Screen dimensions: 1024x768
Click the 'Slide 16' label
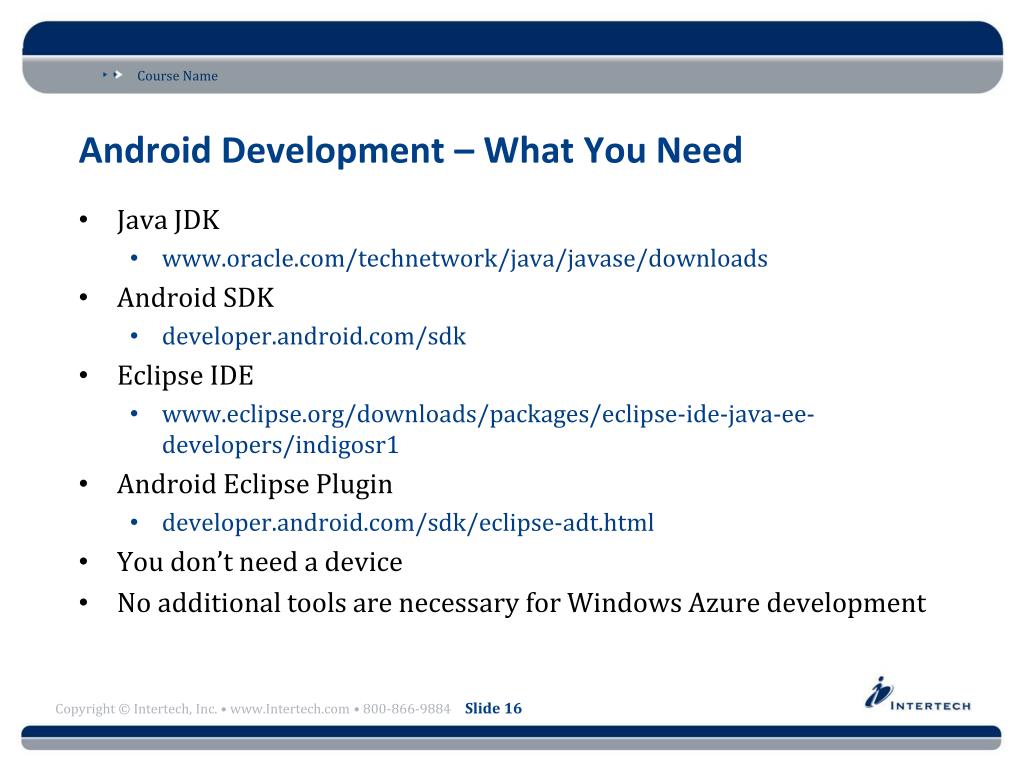point(493,709)
